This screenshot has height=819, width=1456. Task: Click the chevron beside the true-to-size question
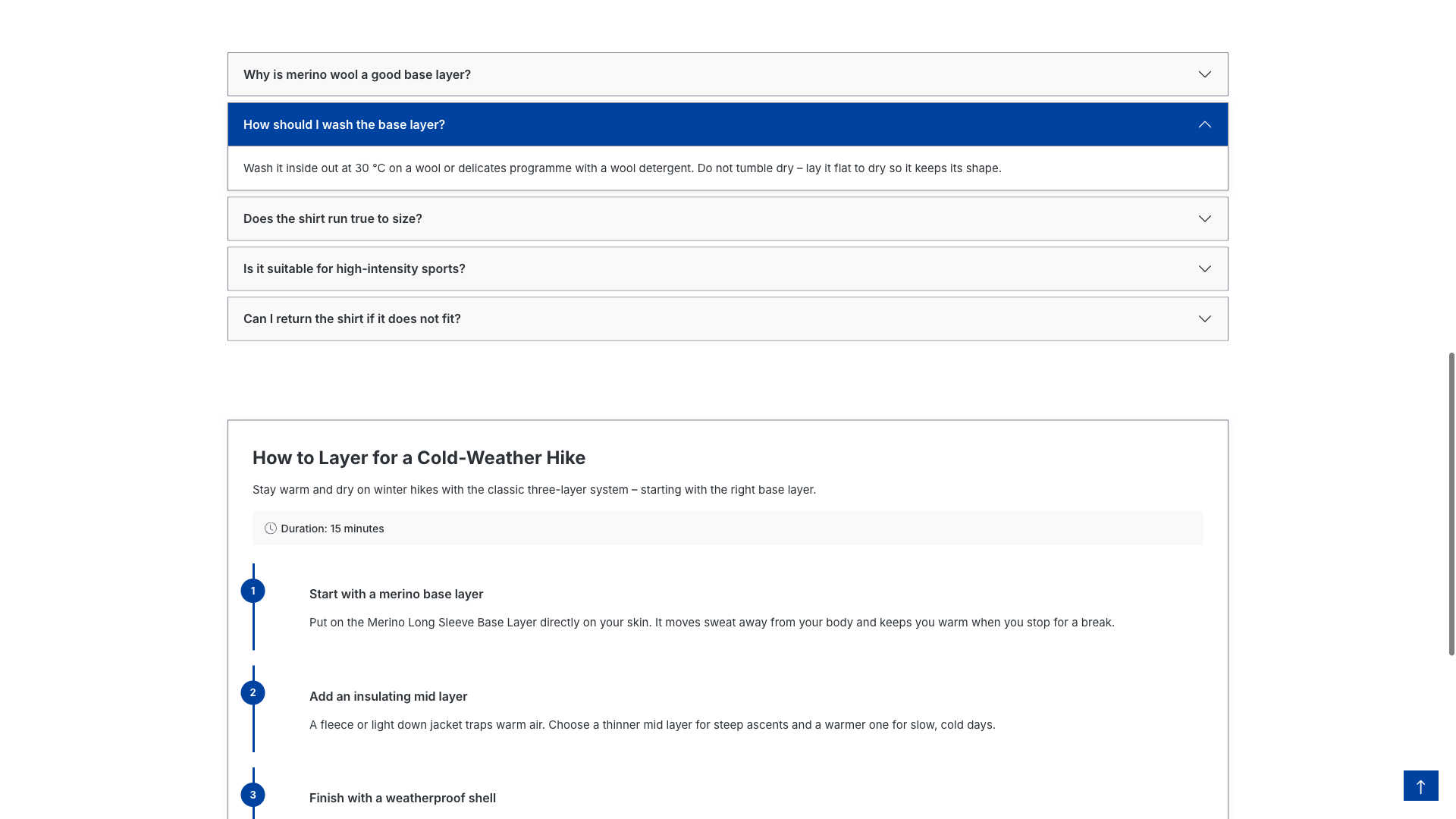click(x=1205, y=218)
